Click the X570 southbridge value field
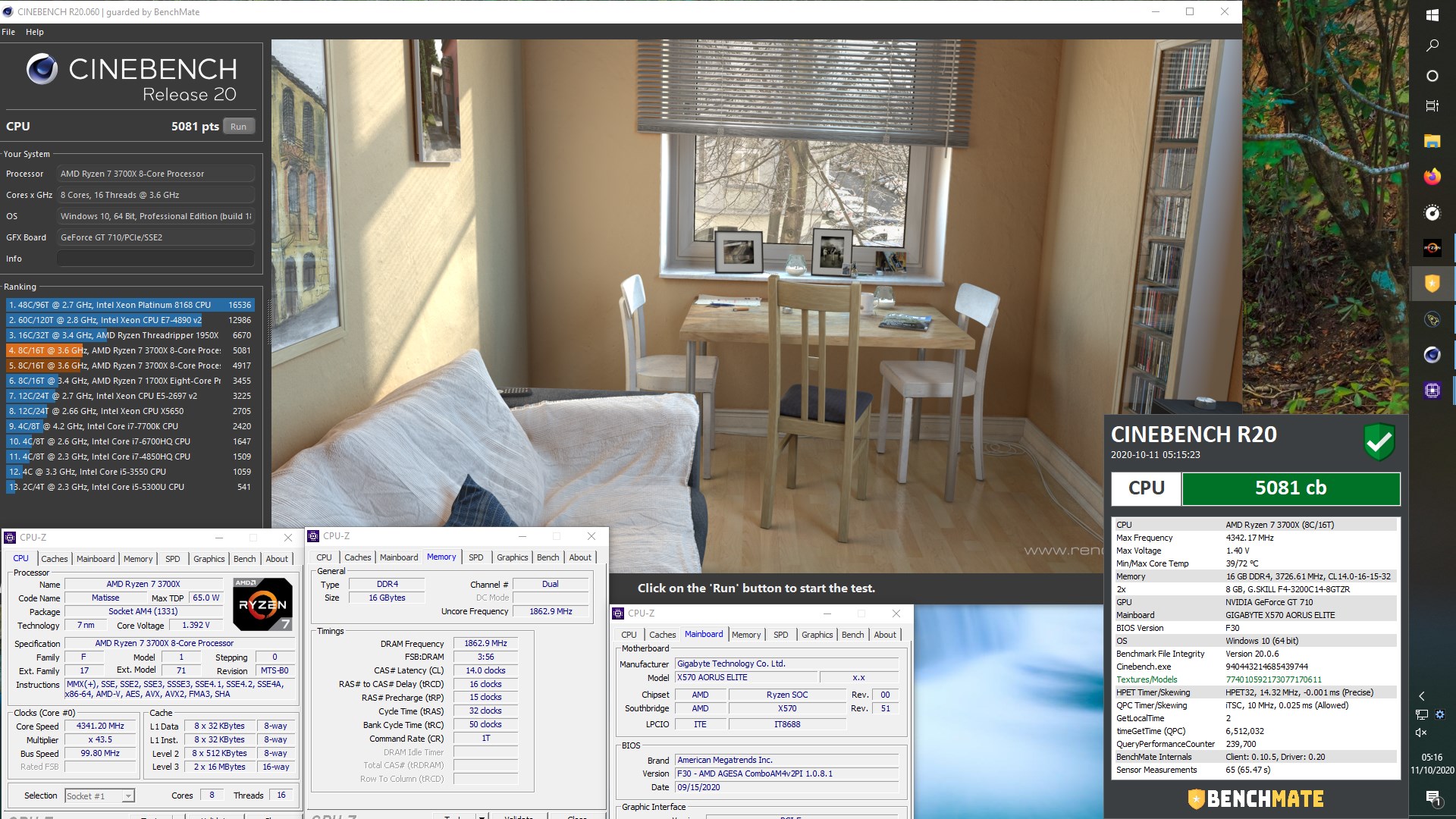This screenshot has height=819, width=1456. (787, 708)
